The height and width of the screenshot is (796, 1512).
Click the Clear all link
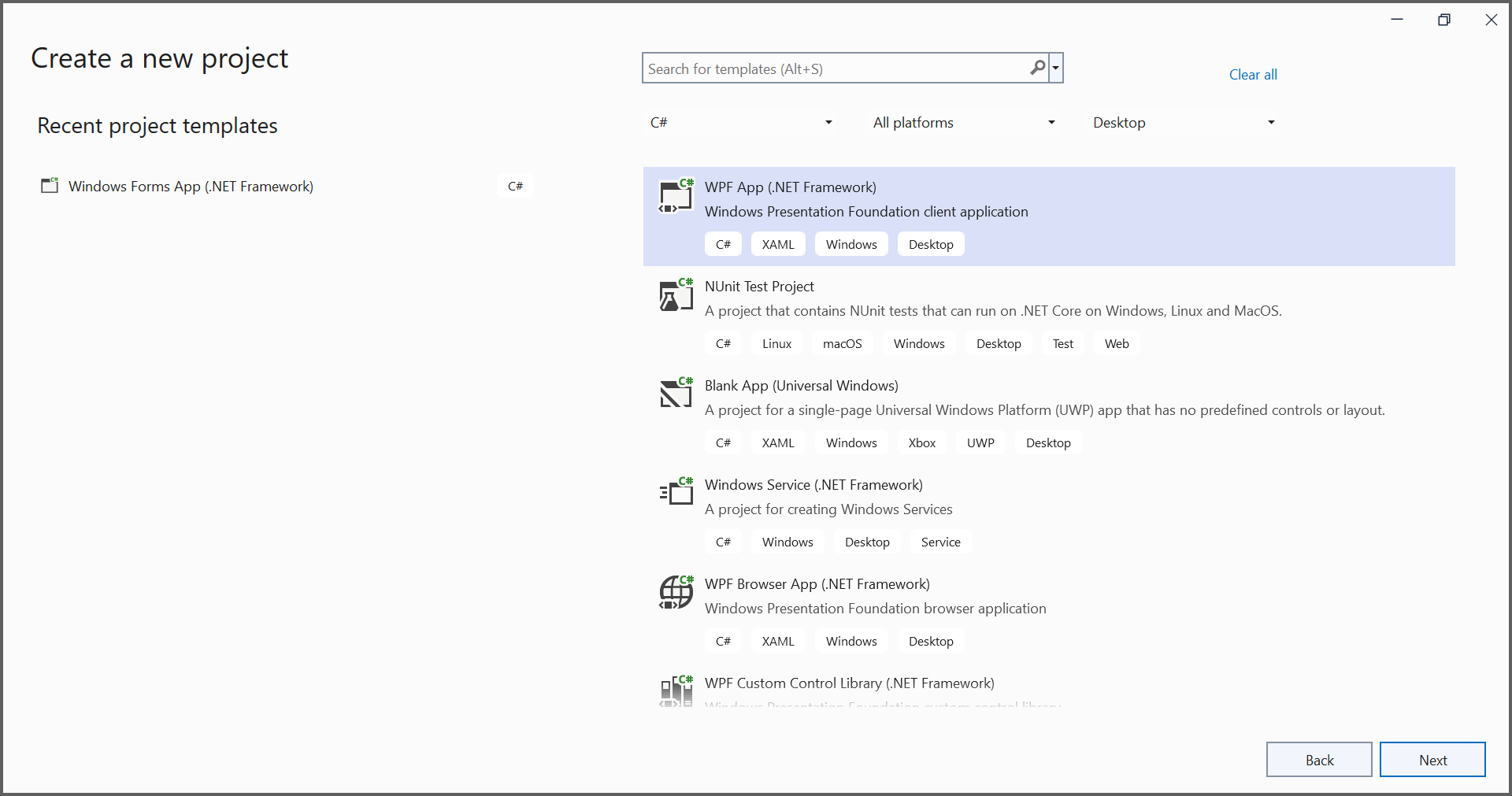(1253, 75)
